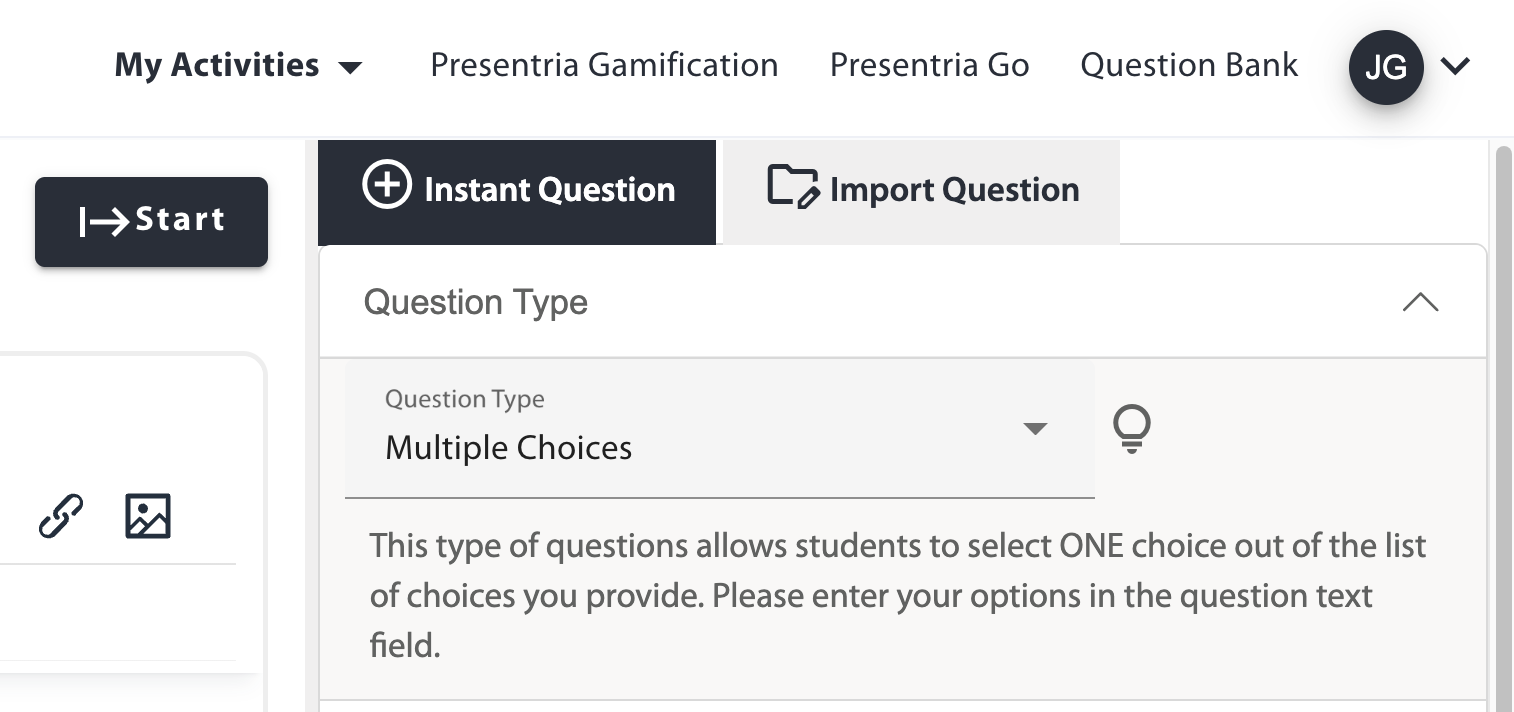The width and height of the screenshot is (1514, 712).
Task: Go to Presentria Gamification
Action: (x=604, y=66)
